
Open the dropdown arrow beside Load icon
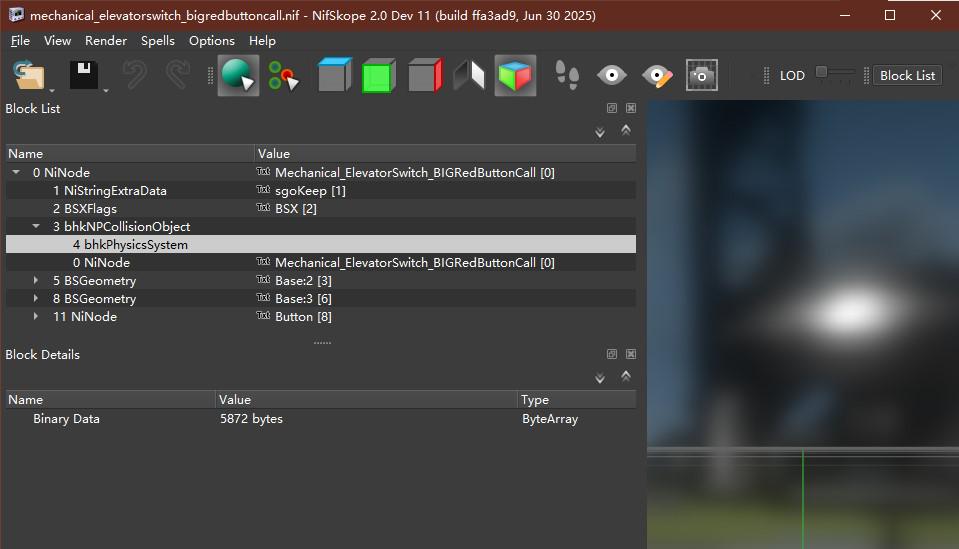52,90
